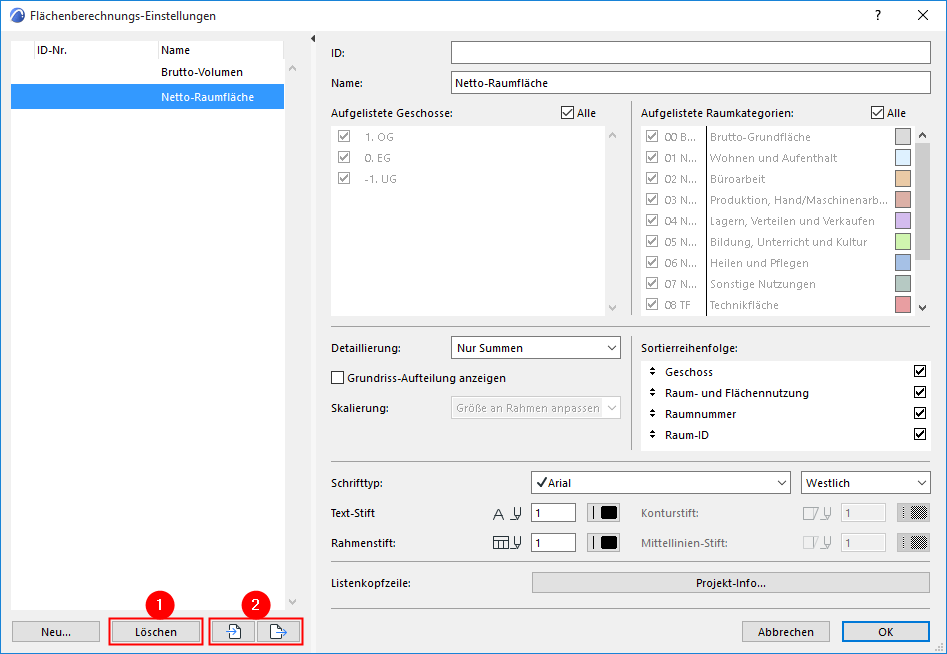Image resolution: width=947 pixels, height=654 pixels.
Task: Click the import settings icon button
Action: (x=233, y=632)
